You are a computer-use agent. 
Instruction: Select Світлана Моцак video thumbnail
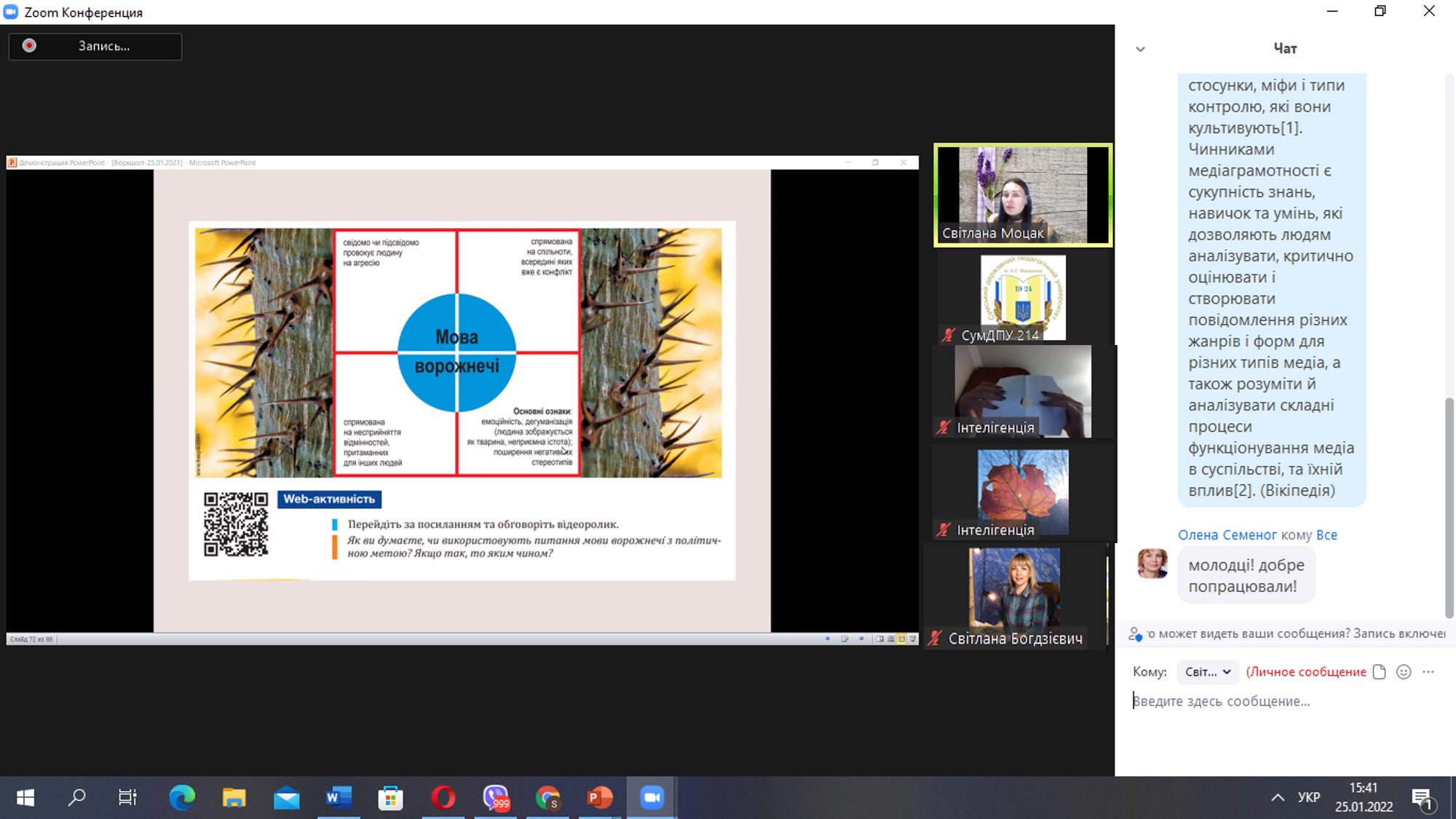pos(1023,194)
